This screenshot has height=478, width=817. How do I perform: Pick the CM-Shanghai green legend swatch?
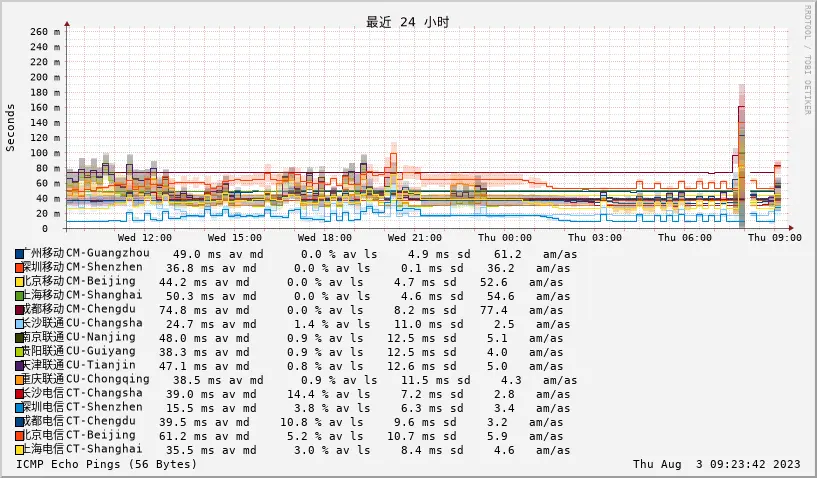coord(20,296)
